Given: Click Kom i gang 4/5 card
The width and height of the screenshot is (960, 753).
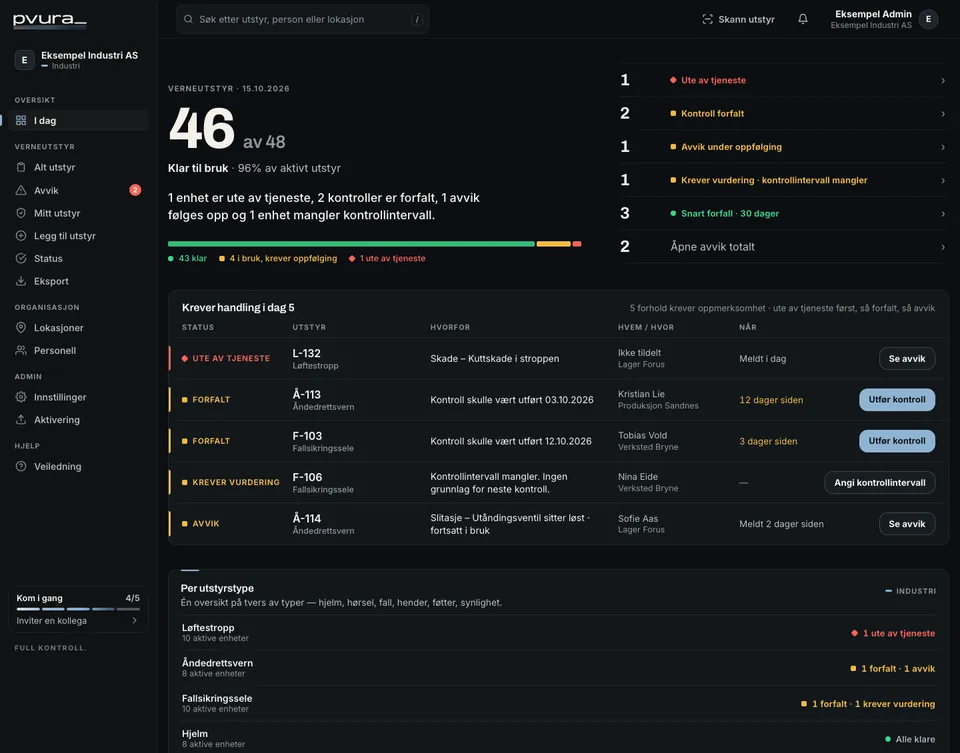Looking at the screenshot, I should click(78, 610).
